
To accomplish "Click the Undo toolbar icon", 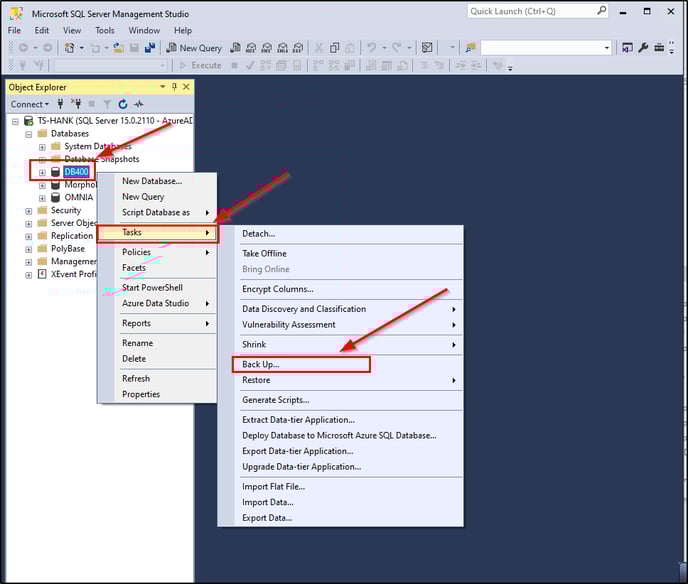I will coord(372,48).
